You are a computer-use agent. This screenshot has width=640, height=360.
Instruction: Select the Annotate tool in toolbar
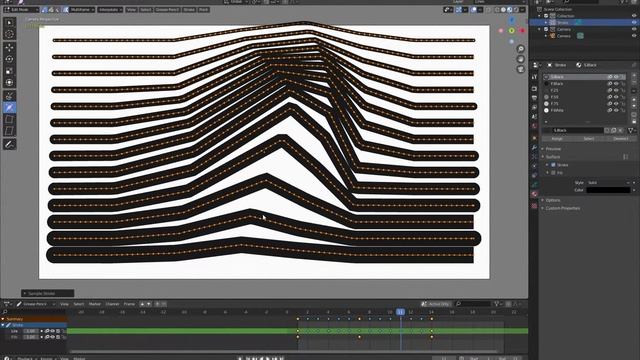9,144
